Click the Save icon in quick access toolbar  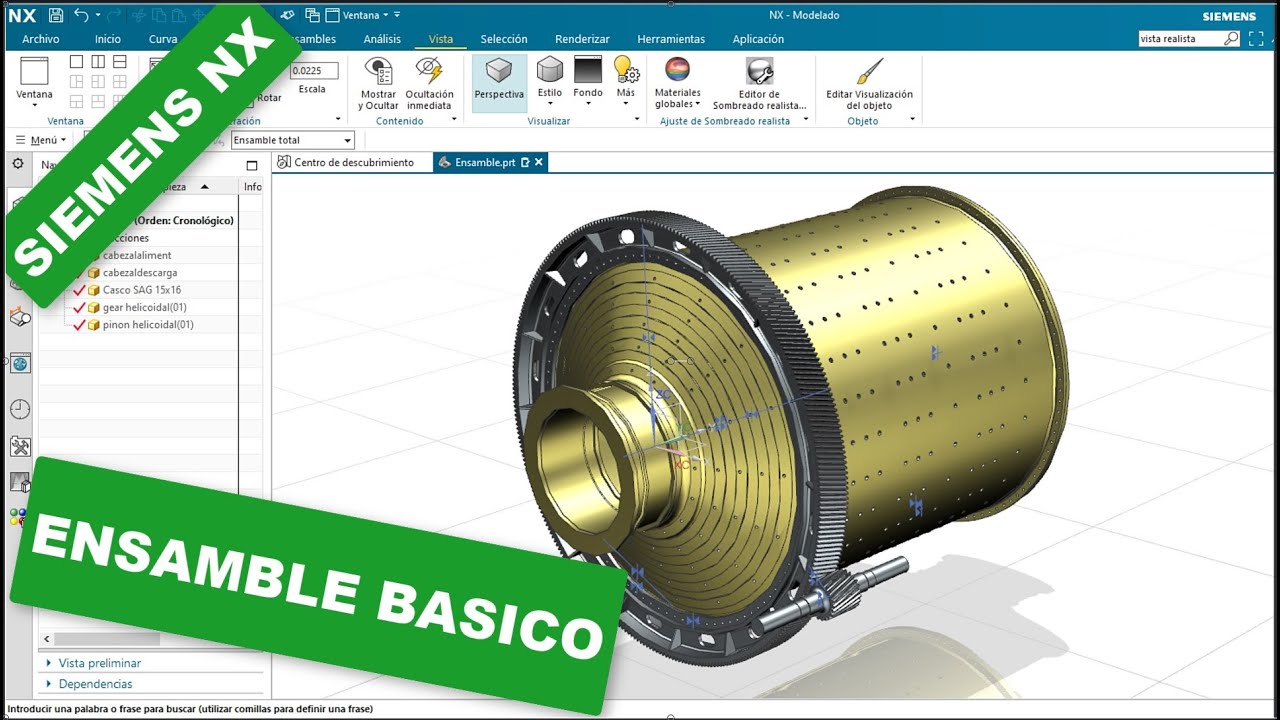pyautogui.click(x=56, y=15)
